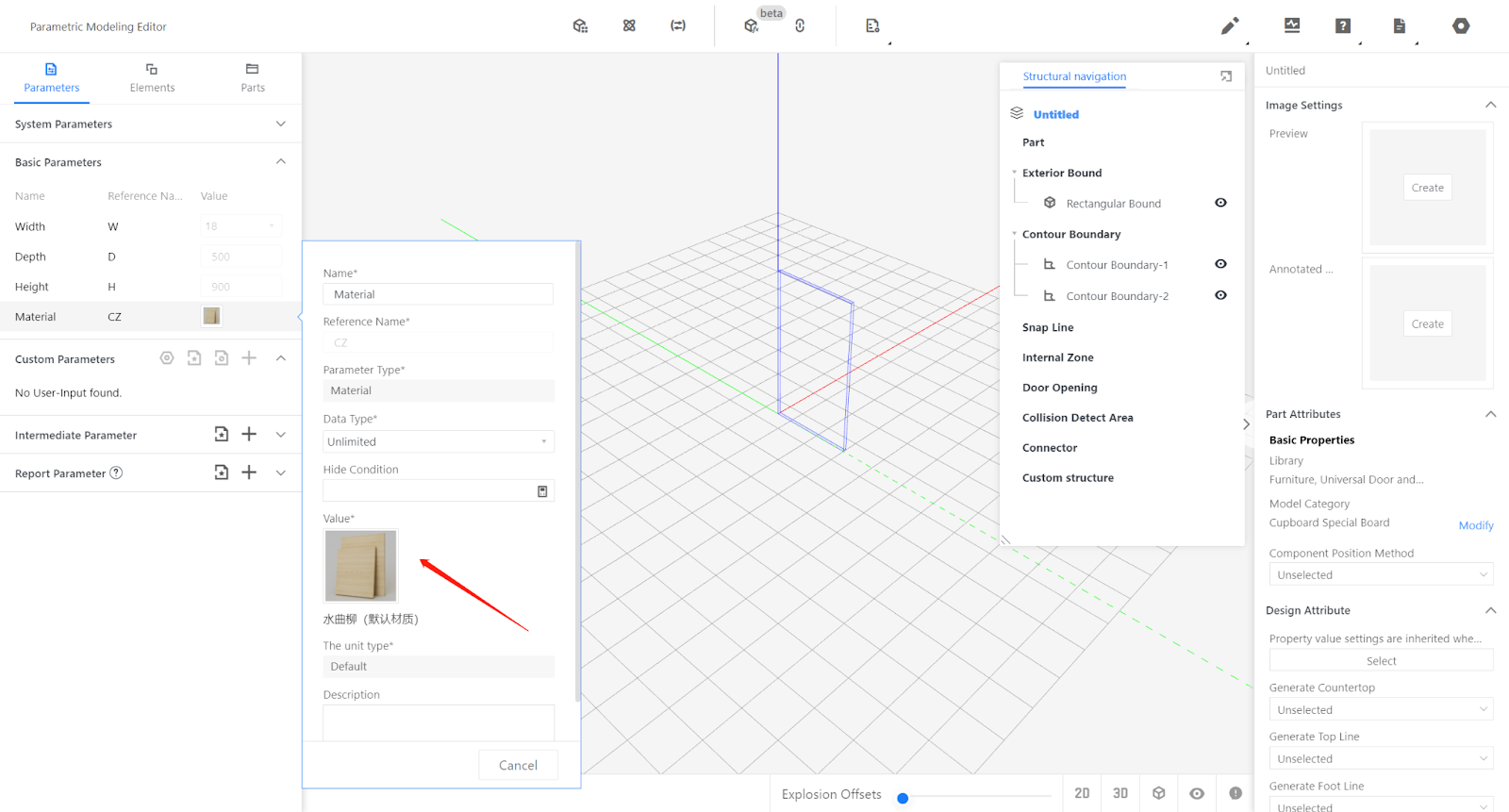Switch to the Elements tab

[x=152, y=77]
